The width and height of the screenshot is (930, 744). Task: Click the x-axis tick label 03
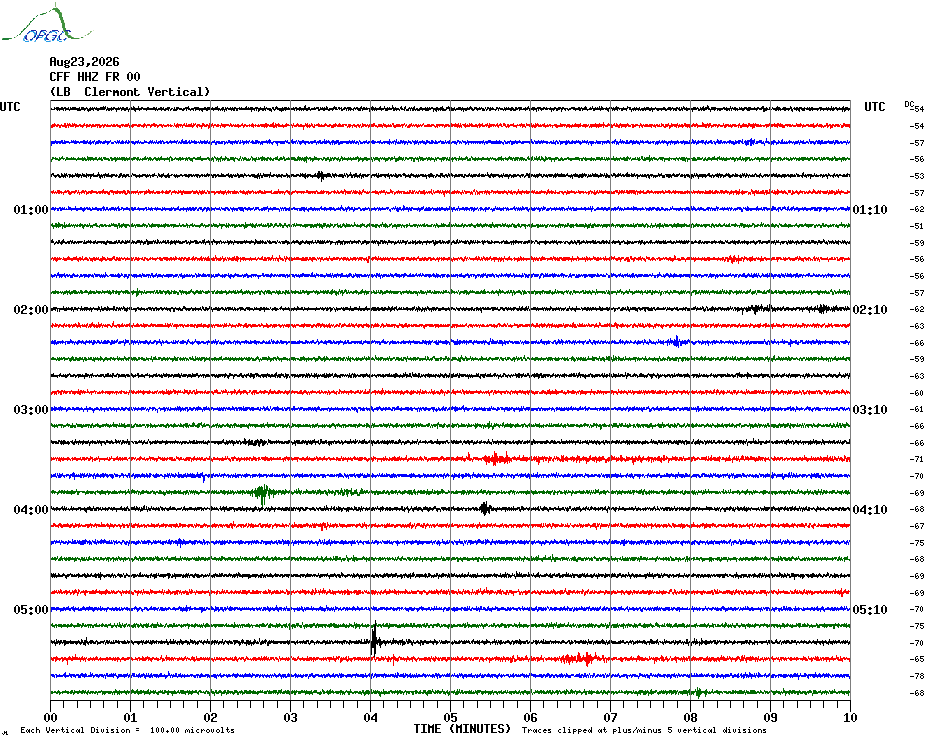[290, 718]
